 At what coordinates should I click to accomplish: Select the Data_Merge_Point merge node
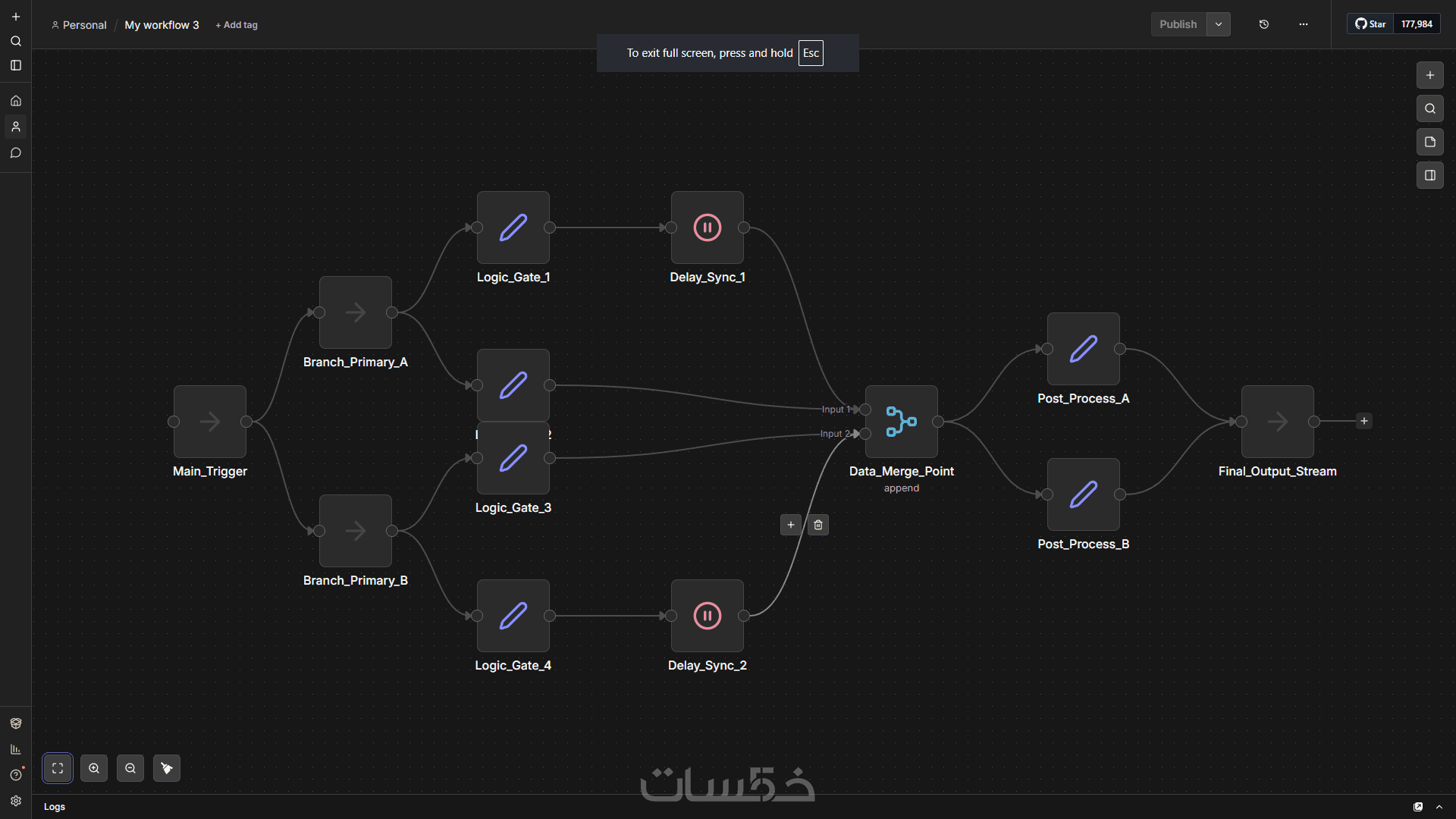click(902, 422)
